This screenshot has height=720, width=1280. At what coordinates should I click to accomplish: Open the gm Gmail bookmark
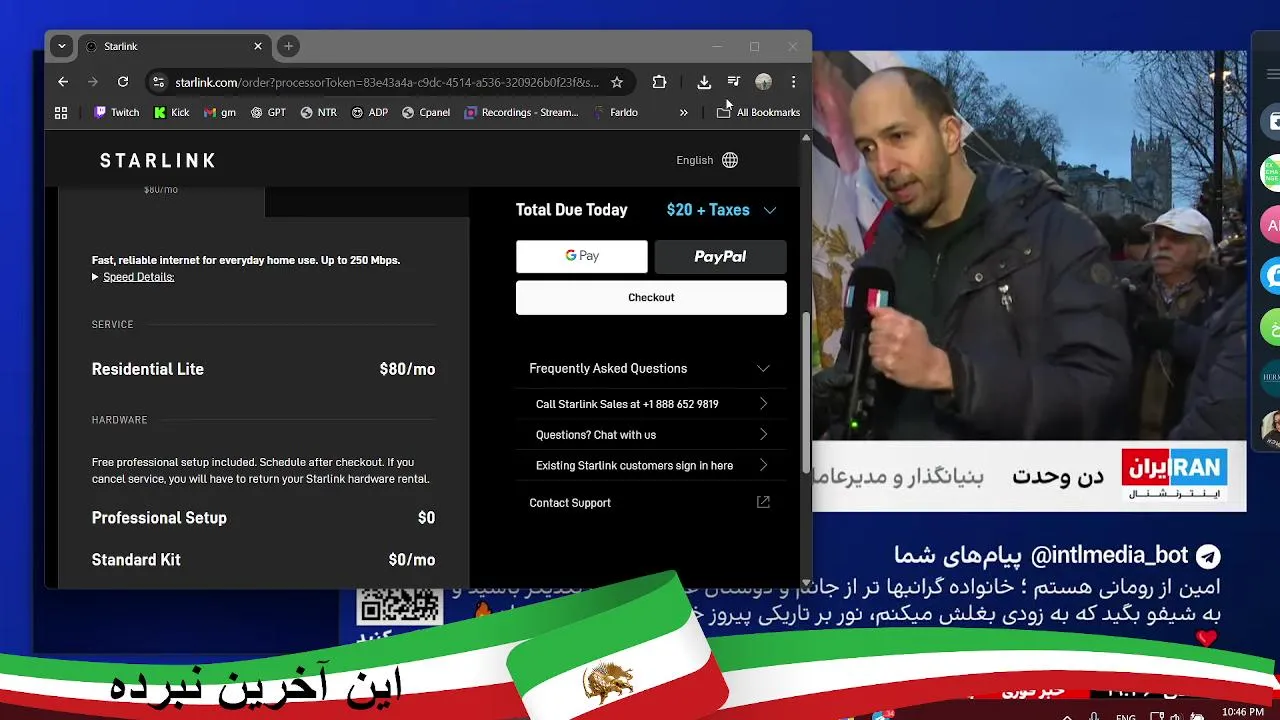(219, 113)
